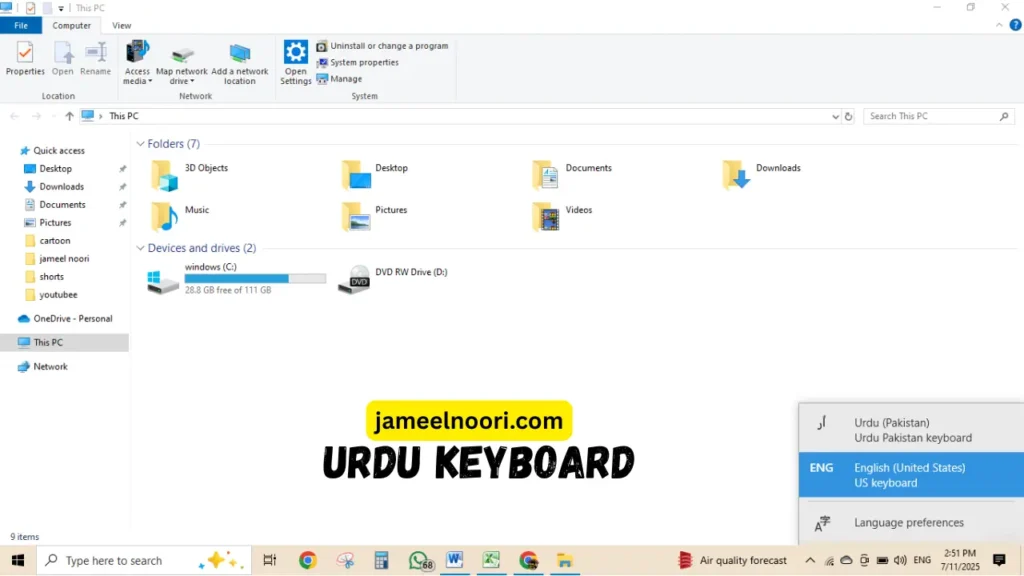
Task: Collapse the ribbon with the chevron
Action: (x=999, y=25)
